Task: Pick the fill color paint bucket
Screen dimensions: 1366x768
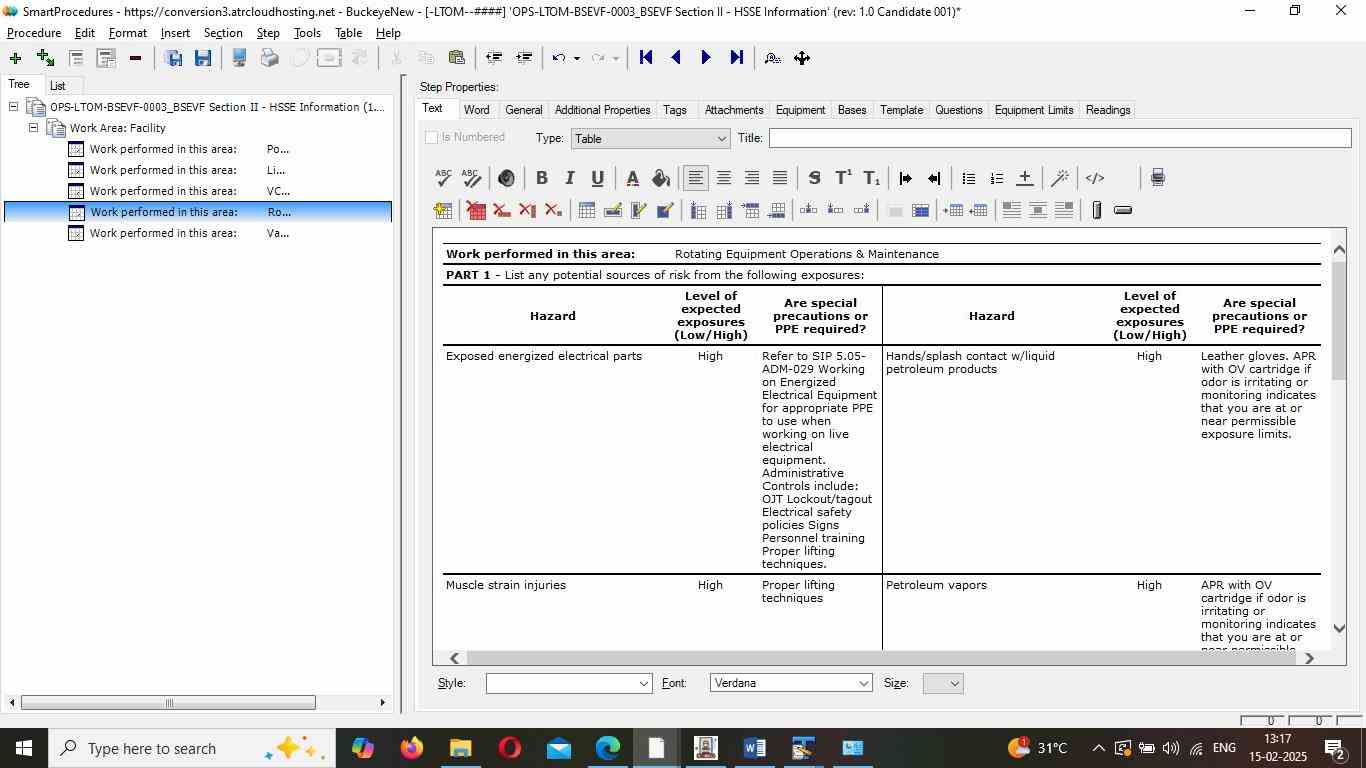Action: 660,178
